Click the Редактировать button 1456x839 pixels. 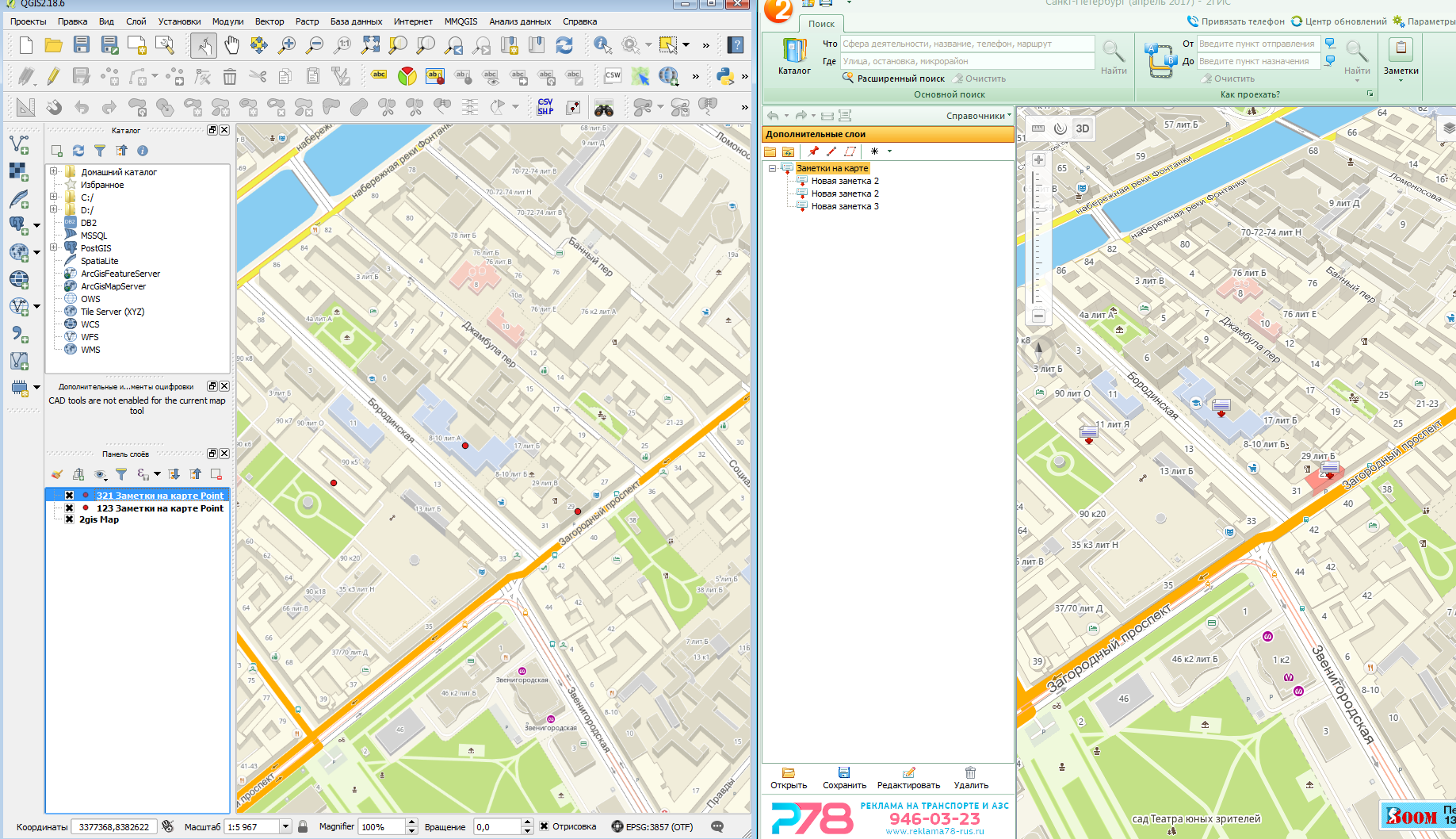coord(908,778)
